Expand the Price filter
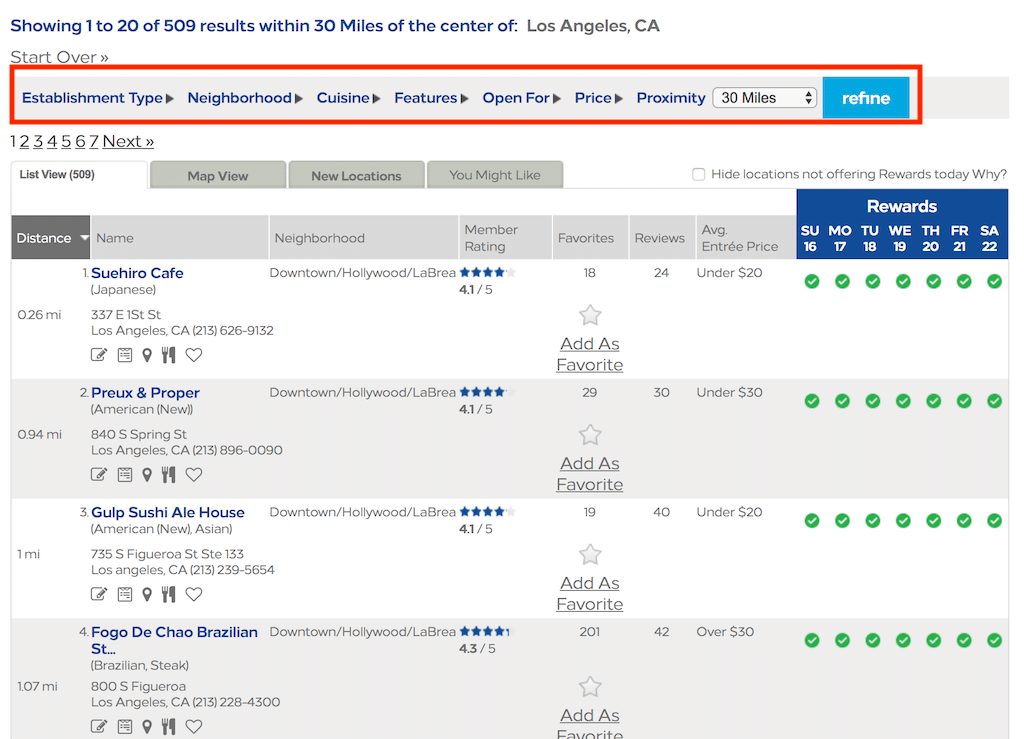The width and height of the screenshot is (1024, 739). click(598, 98)
